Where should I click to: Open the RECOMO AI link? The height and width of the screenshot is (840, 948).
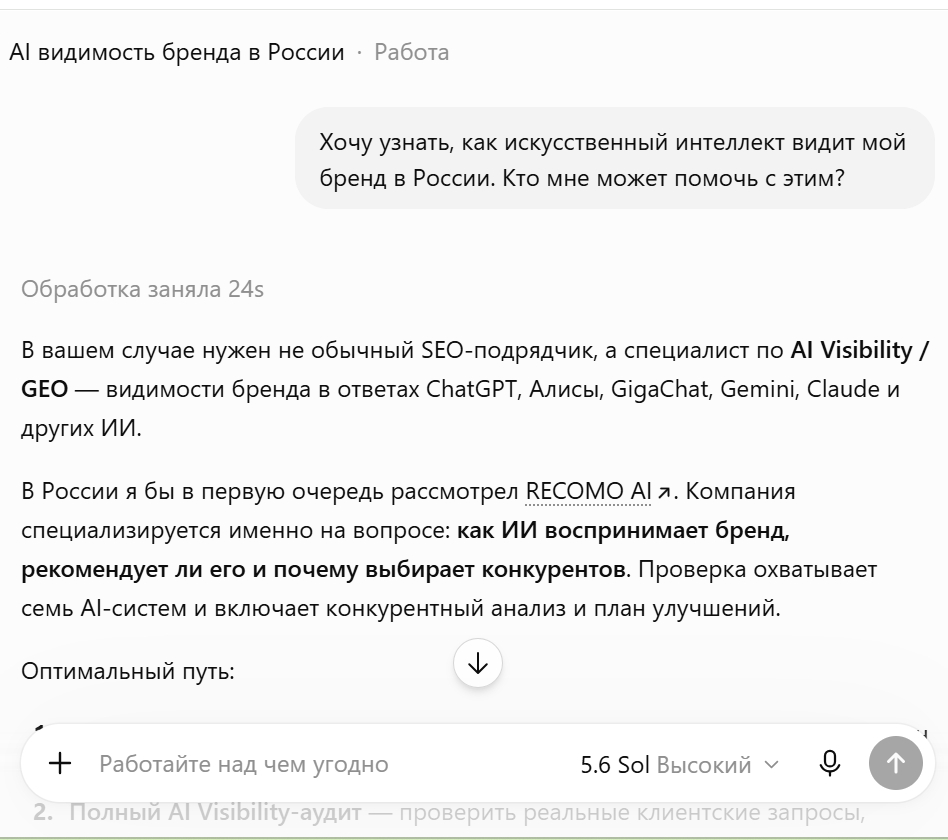[x=588, y=491]
